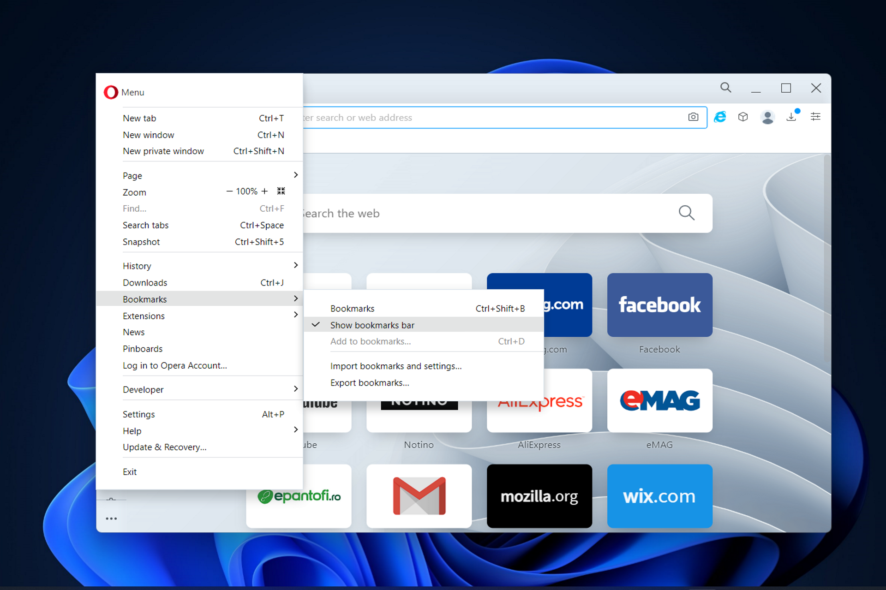The width and height of the screenshot is (886, 590).
Task: Click the camera snapshot icon in address bar
Action: point(693,117)
